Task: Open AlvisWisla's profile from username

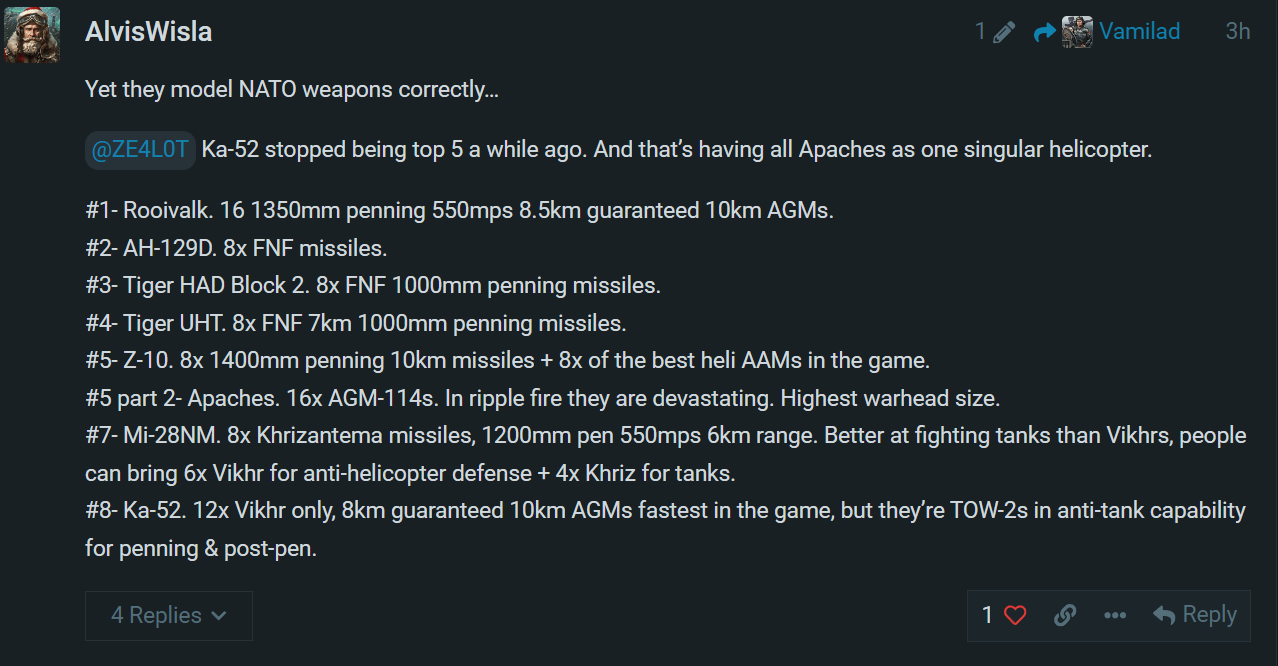Action: 149,32
